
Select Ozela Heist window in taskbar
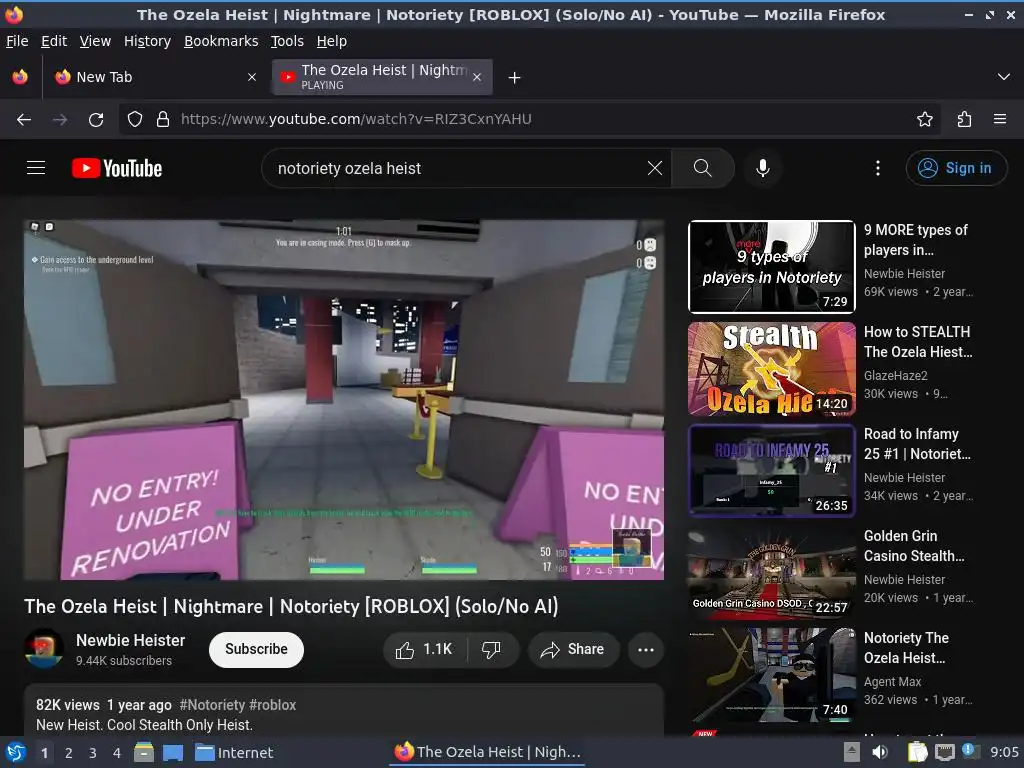488,752
